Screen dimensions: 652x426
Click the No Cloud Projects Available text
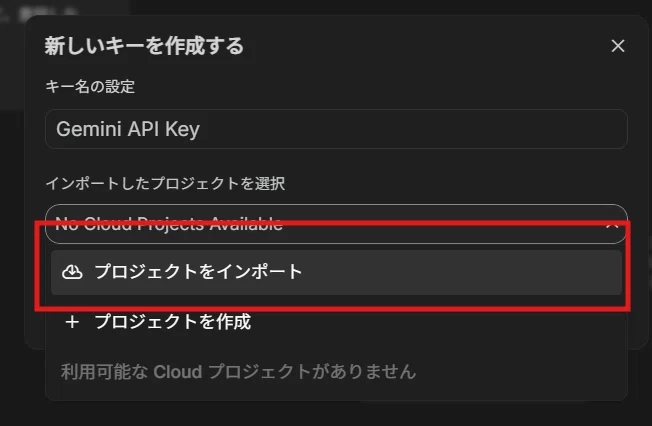tap(169, 224)
